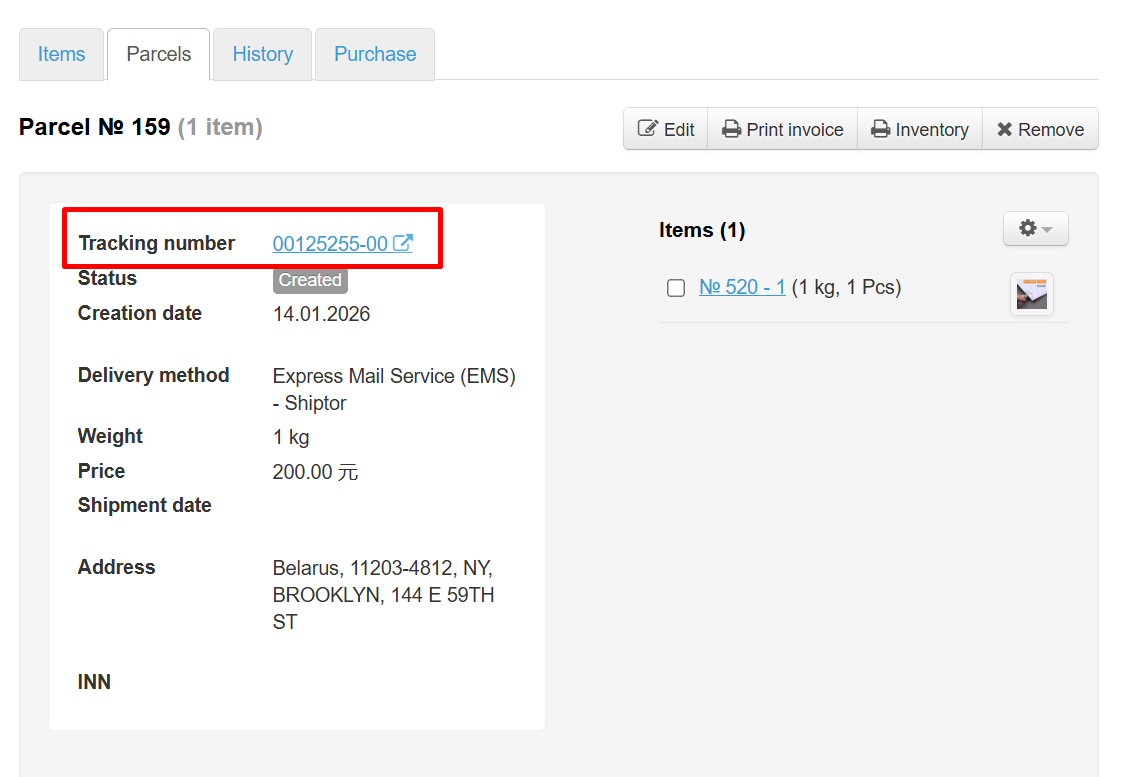Click the printer icon on the Inventory button
1131x777 pixels.
pos(880,129)
